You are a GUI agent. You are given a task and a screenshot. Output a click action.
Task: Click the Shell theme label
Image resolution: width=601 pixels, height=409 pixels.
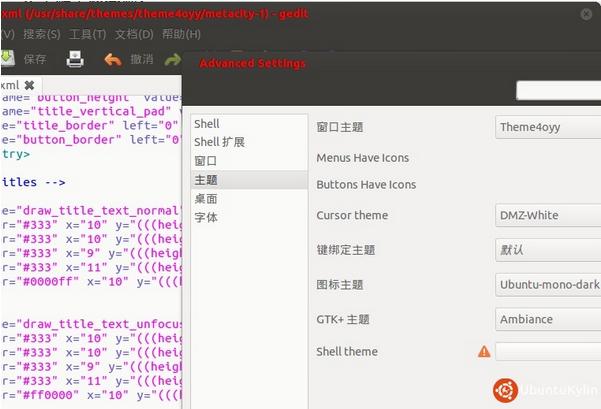[x=347, y=352]
